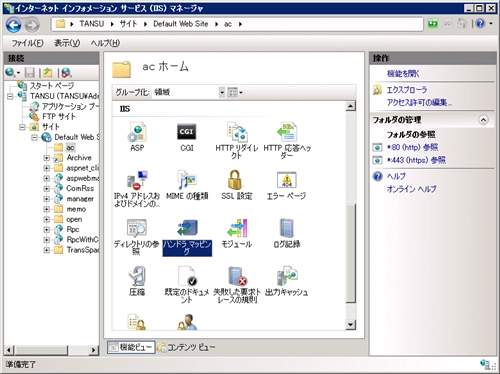Select the manager tree item

tap(80, 199)
